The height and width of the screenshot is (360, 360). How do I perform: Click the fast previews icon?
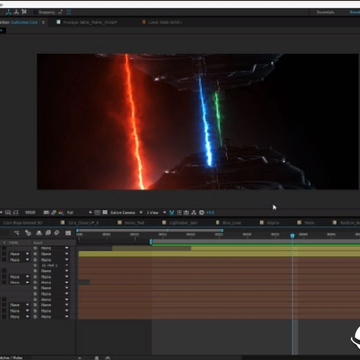tap(179, 213)
